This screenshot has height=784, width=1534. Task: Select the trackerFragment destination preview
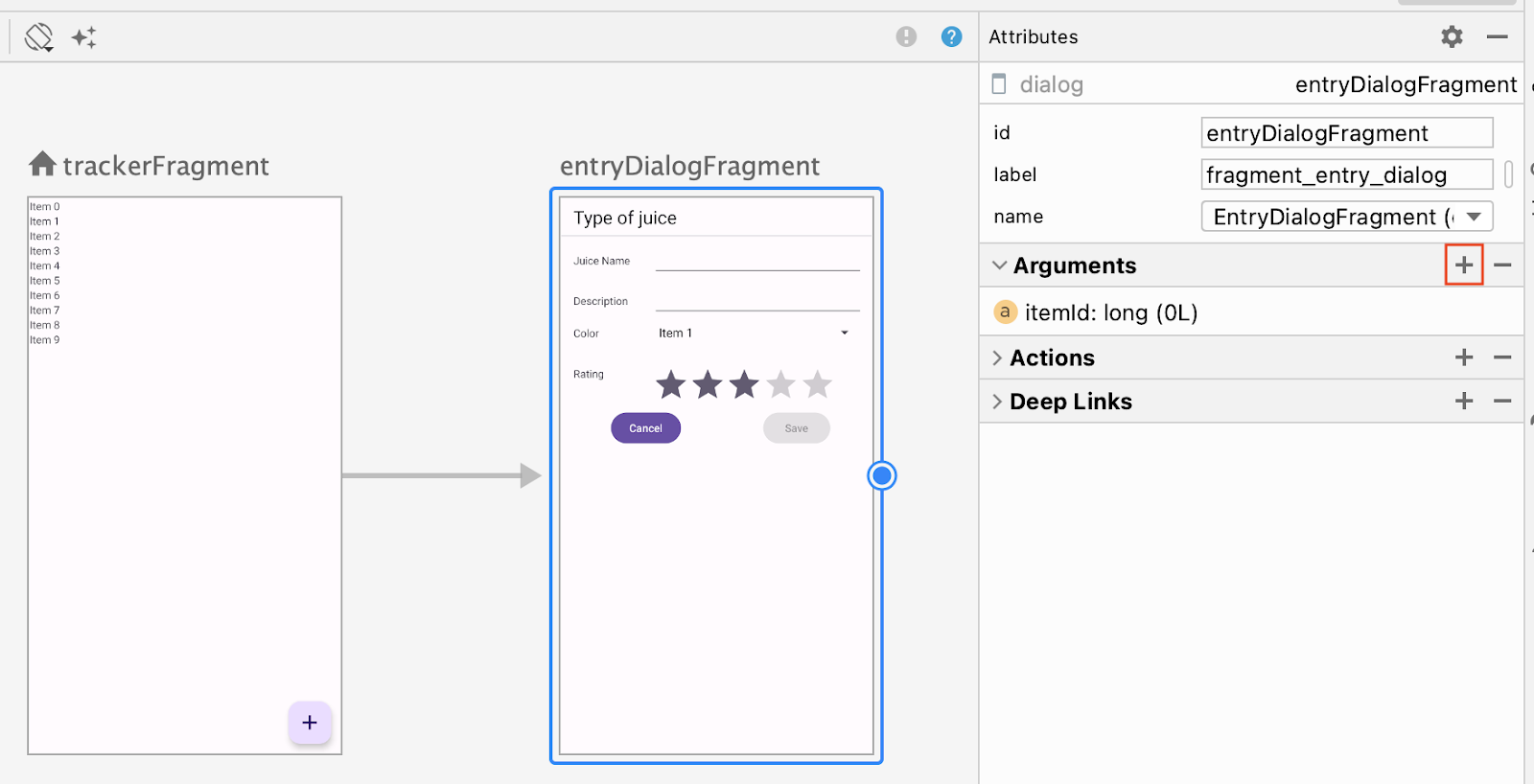[184, 475]
